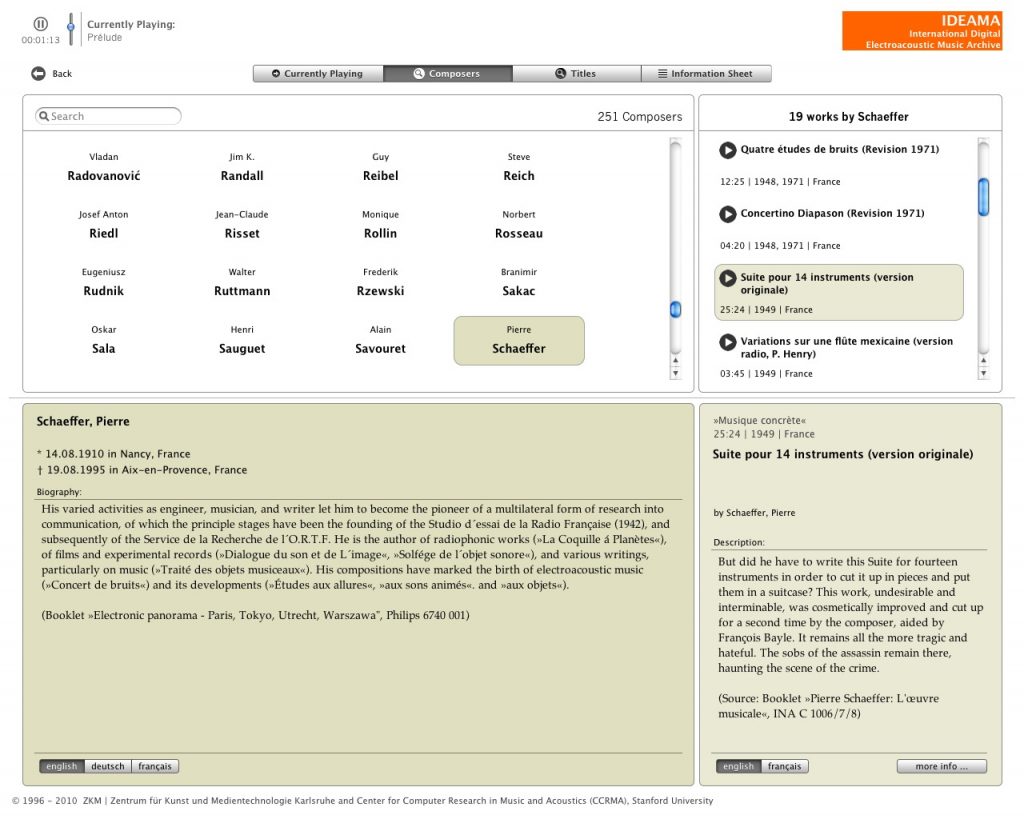
Task: Click the composer Search field
Action: (112, 116)
